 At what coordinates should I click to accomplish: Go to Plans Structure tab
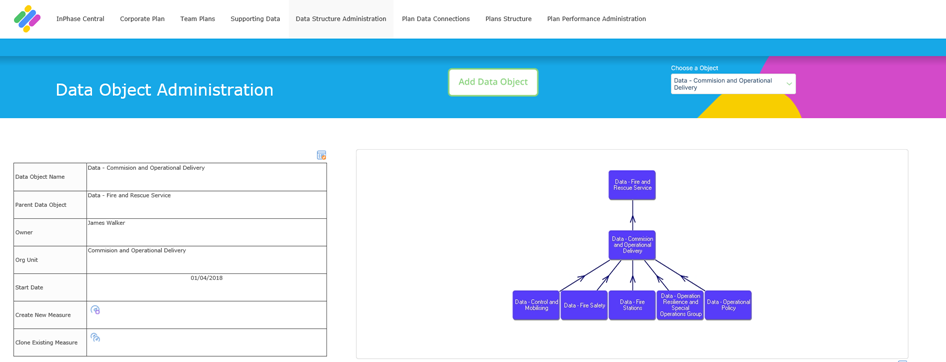(x=509, y=19)
